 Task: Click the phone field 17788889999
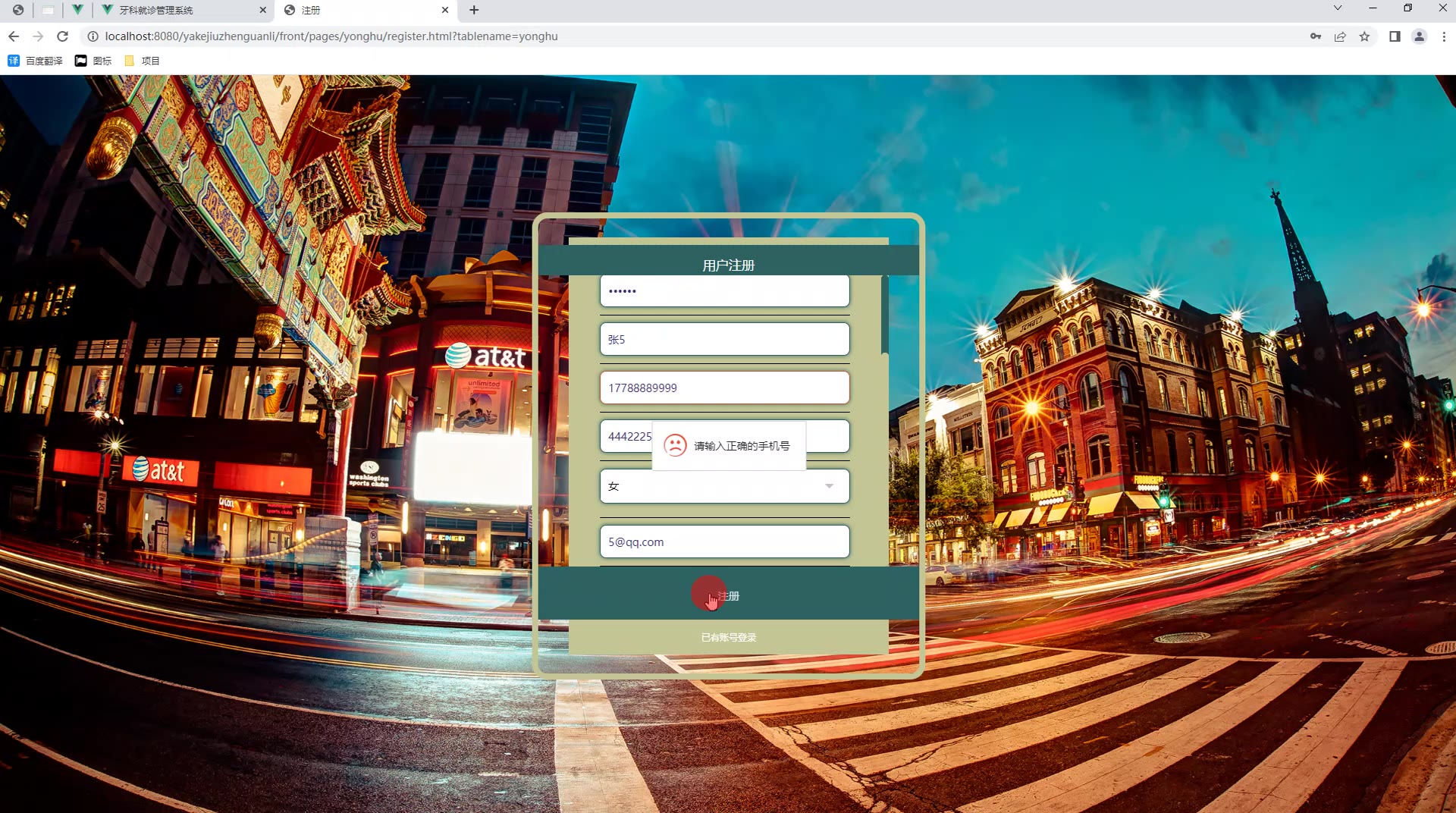(x=724, y=388)
